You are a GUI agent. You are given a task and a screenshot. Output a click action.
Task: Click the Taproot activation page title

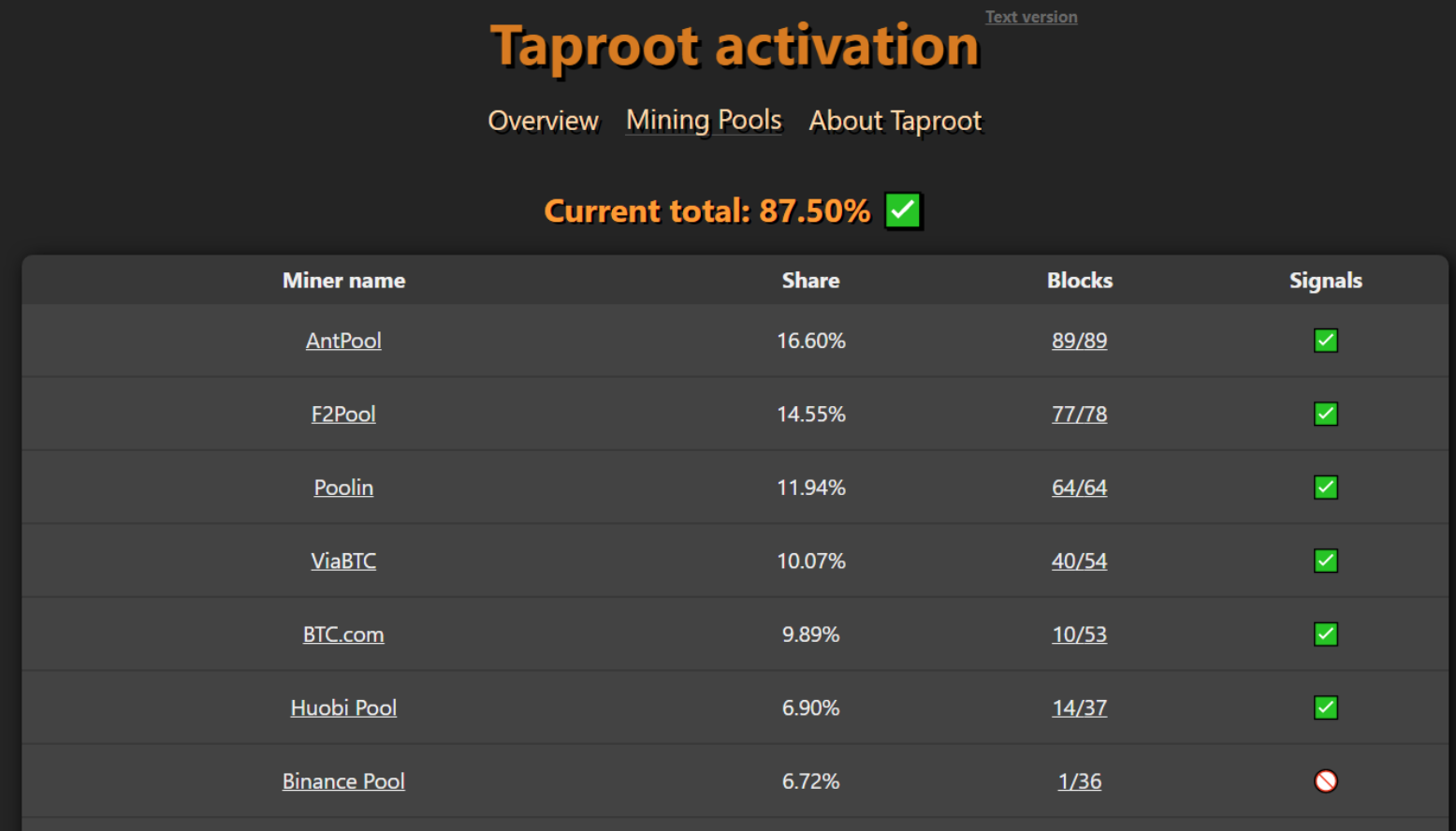735,46
